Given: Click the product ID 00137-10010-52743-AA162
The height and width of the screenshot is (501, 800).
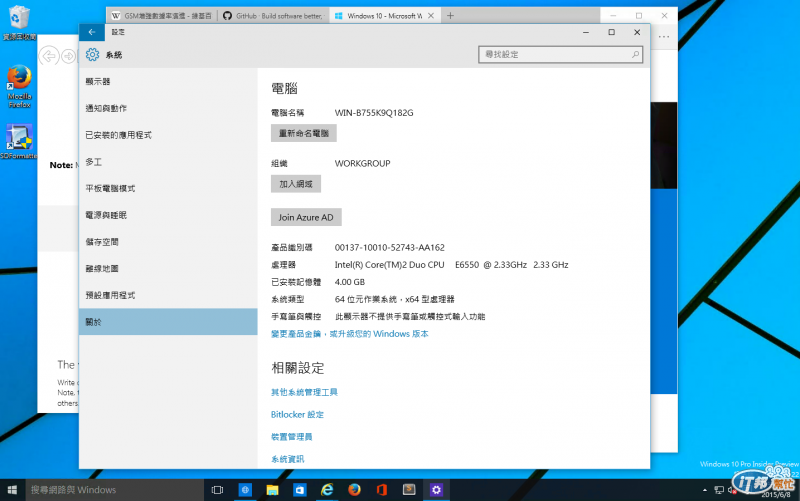Looking at the screenshot, I should (x=390, y=247).
